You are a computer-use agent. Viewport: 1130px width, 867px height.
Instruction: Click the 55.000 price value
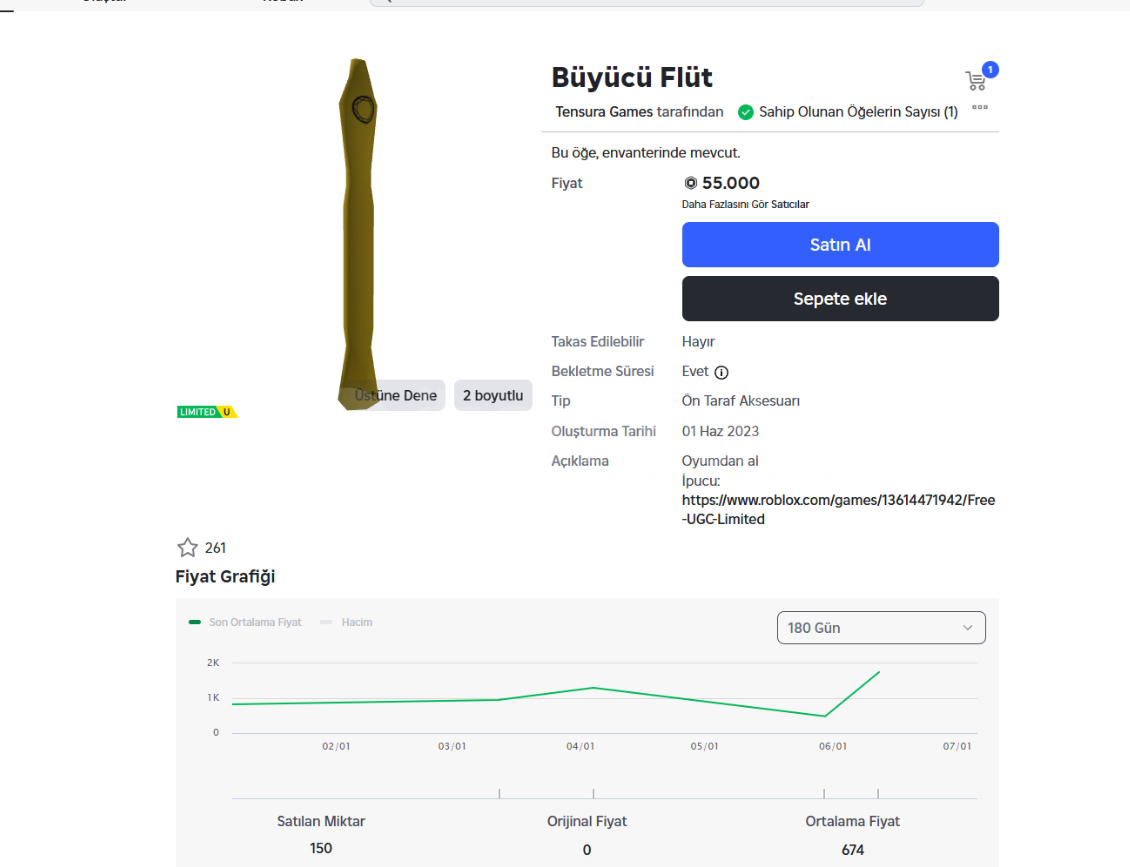(x=731, y=183)
